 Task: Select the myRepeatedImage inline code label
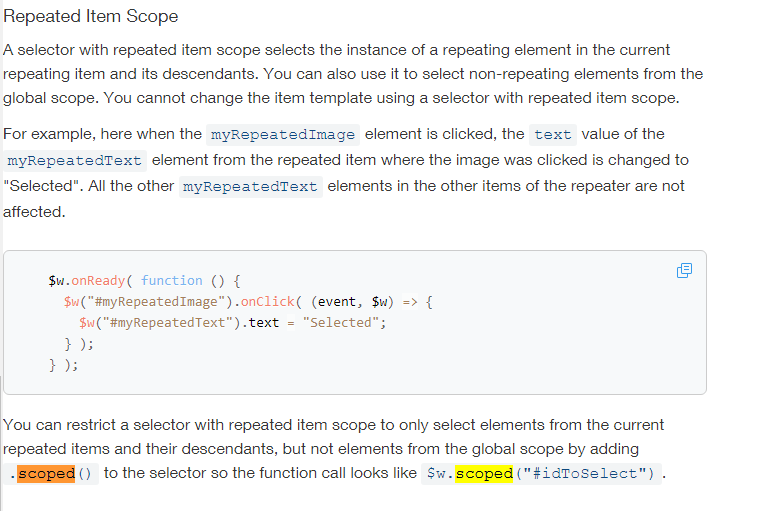pyautogui.click(x=283, y=134)
